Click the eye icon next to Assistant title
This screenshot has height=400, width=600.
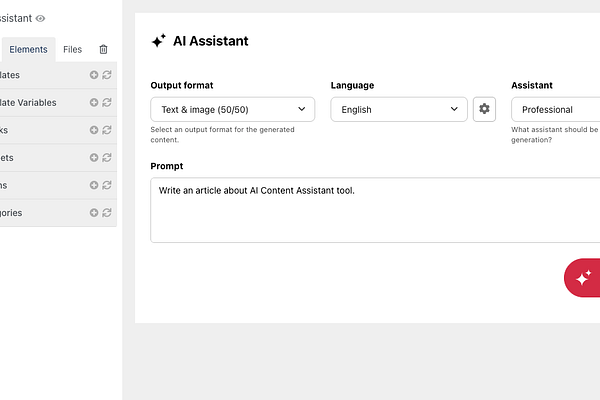[40, 18]
